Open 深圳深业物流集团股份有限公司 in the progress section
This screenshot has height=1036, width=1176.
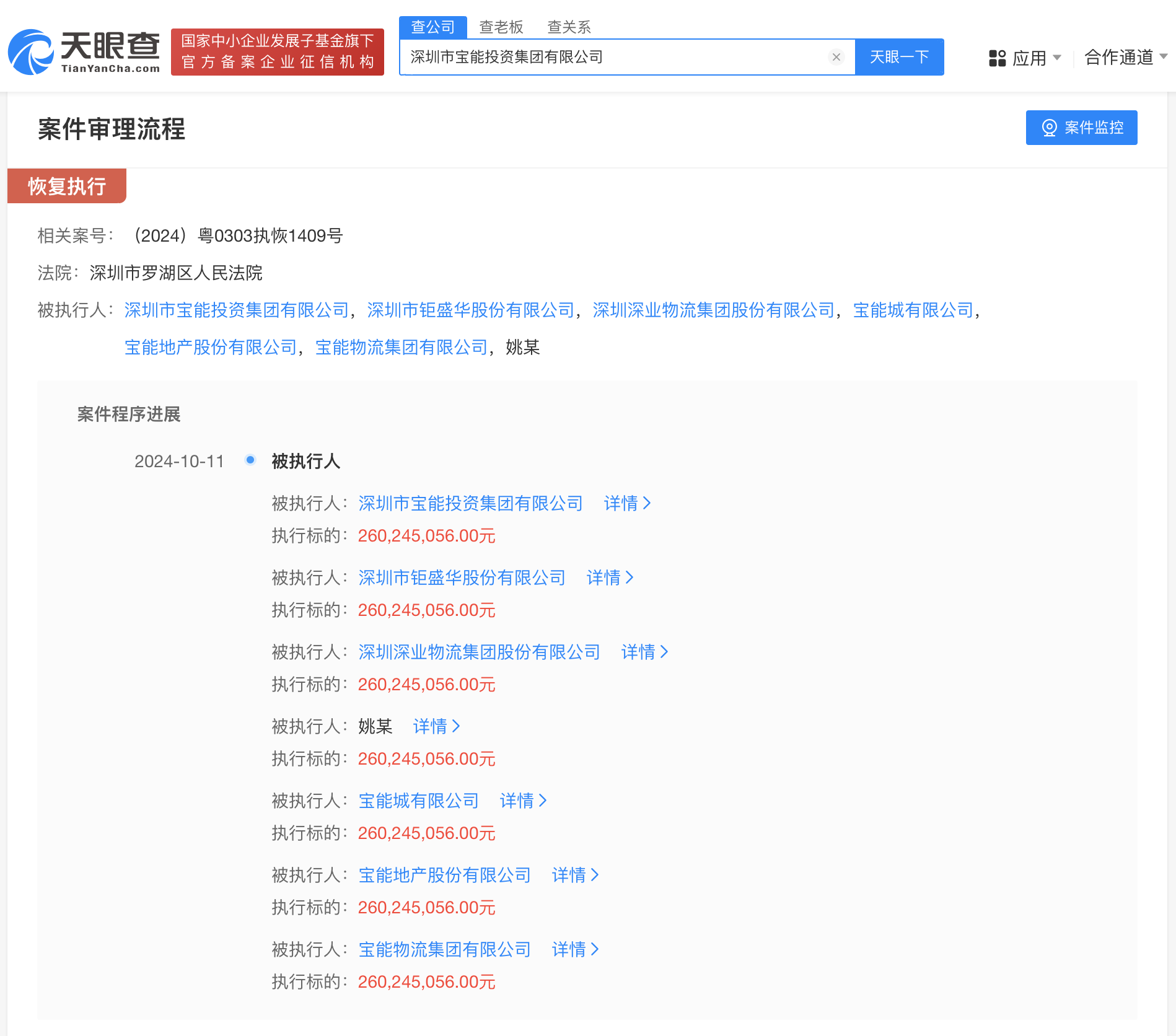point(479,652)
